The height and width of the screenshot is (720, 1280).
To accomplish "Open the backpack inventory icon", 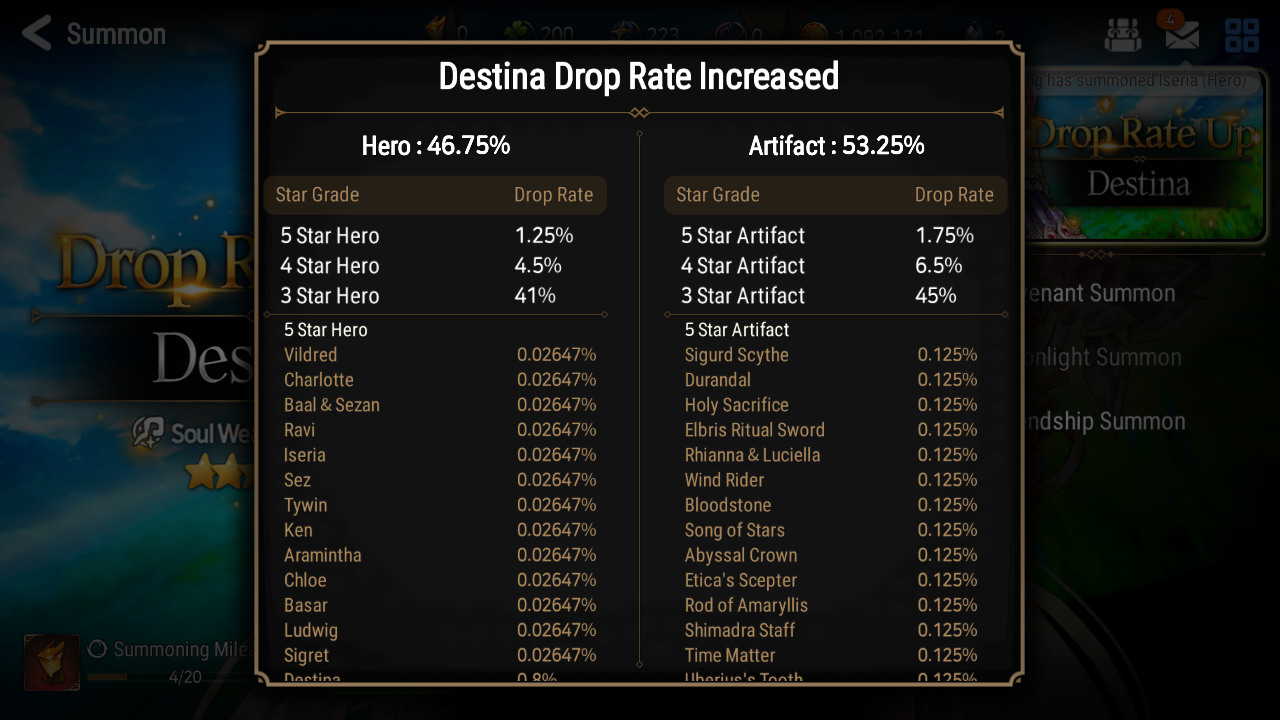I will (x=1122, y=36).
